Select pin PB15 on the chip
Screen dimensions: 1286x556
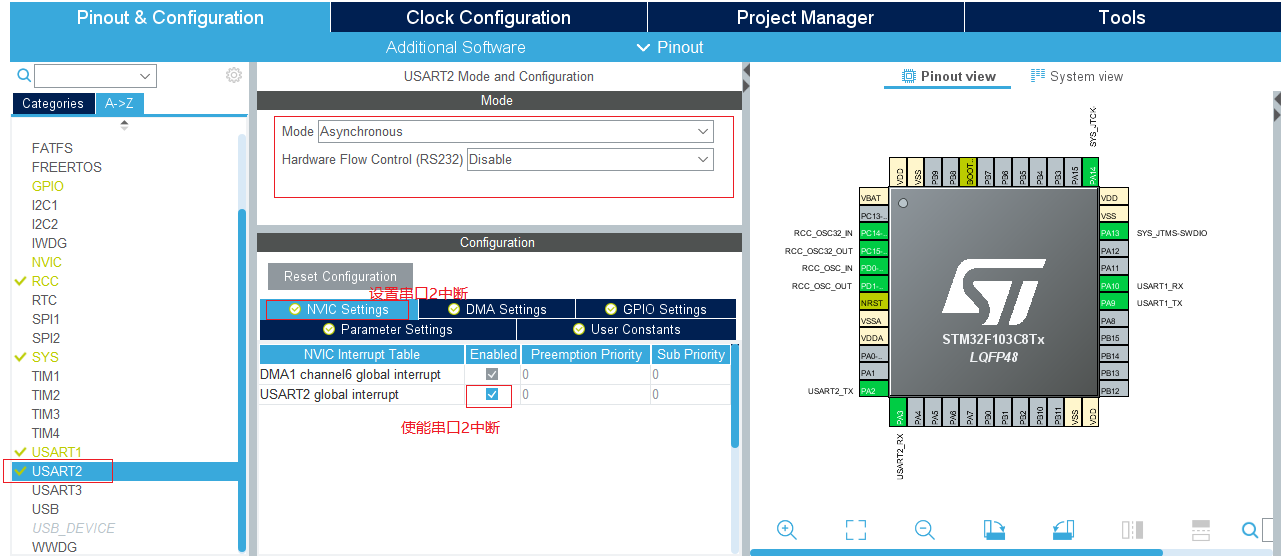1113,338
